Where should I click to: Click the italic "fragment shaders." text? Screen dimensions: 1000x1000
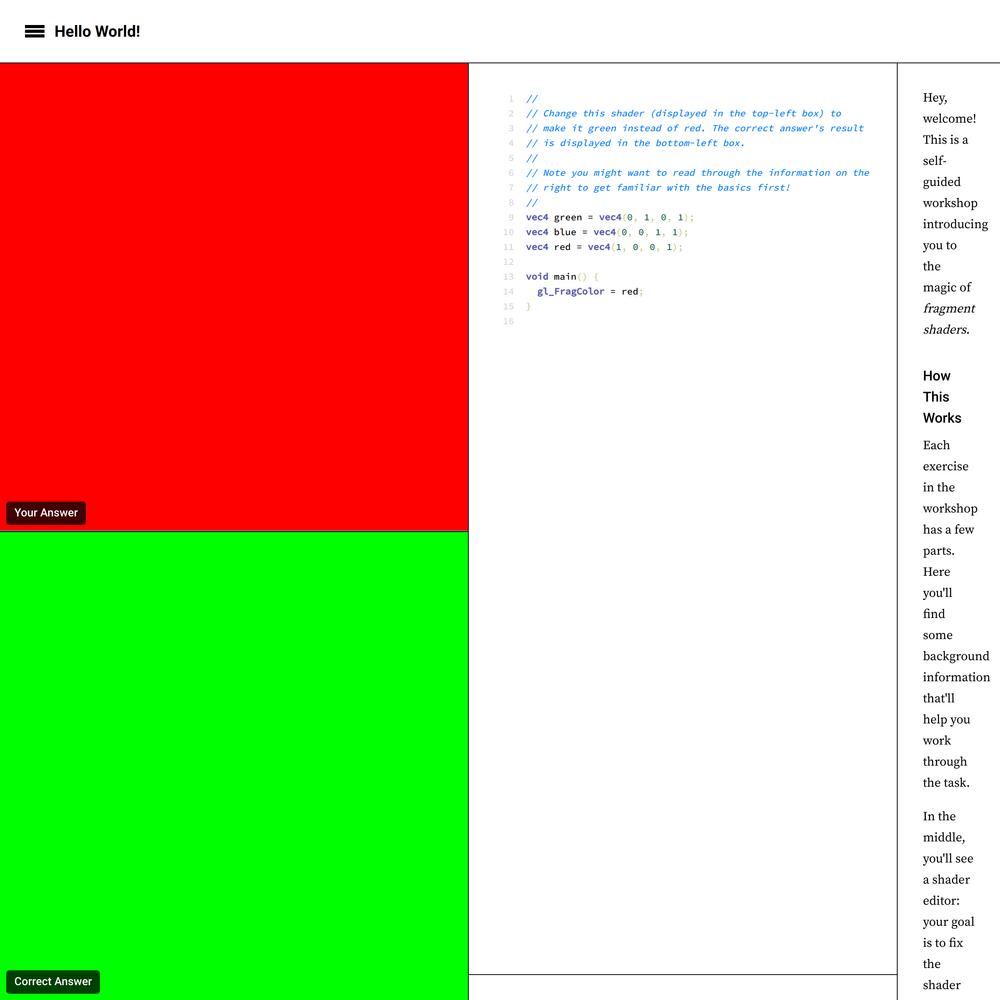pos(948,319)
